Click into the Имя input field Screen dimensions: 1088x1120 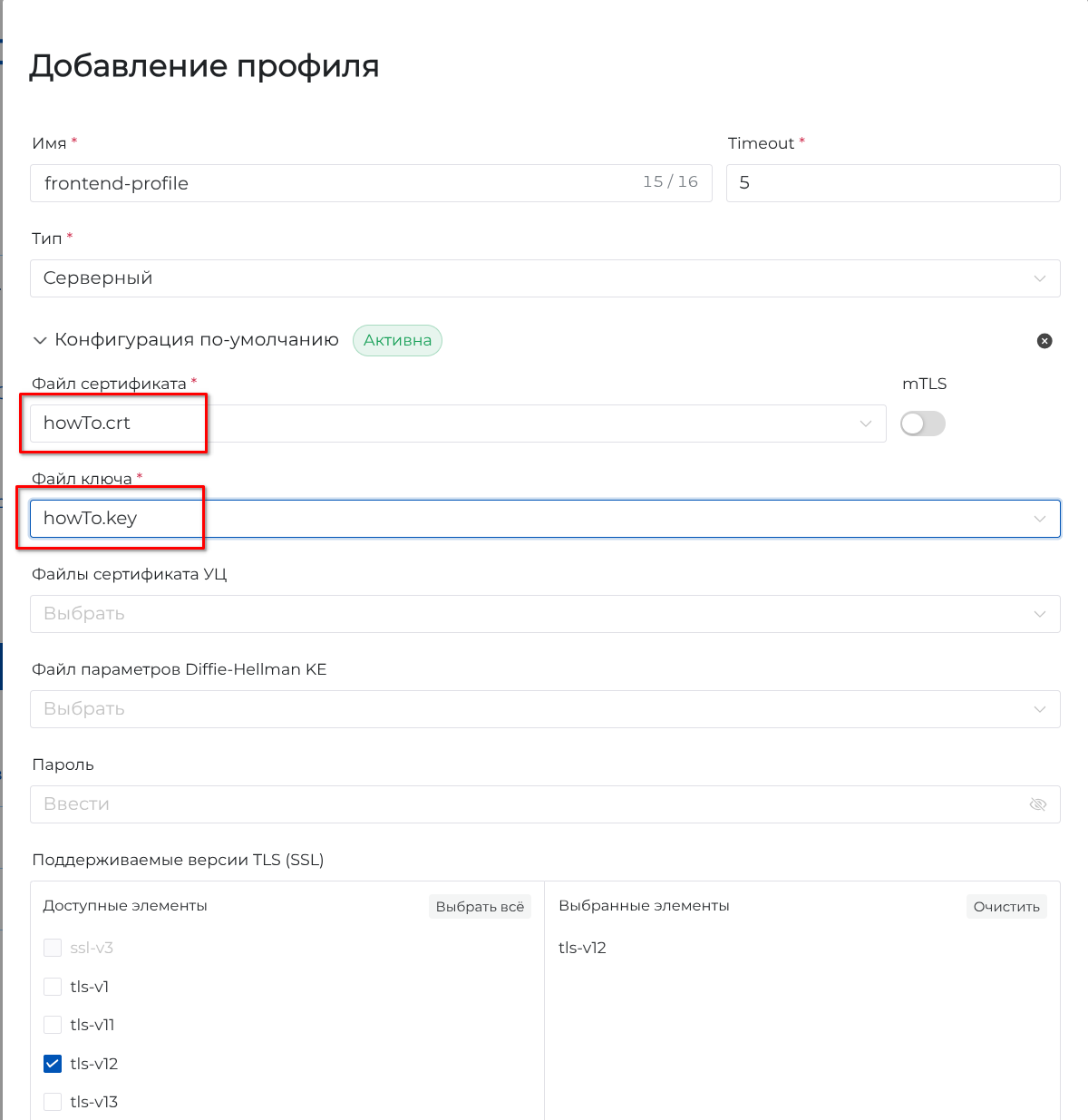(335, 183)
